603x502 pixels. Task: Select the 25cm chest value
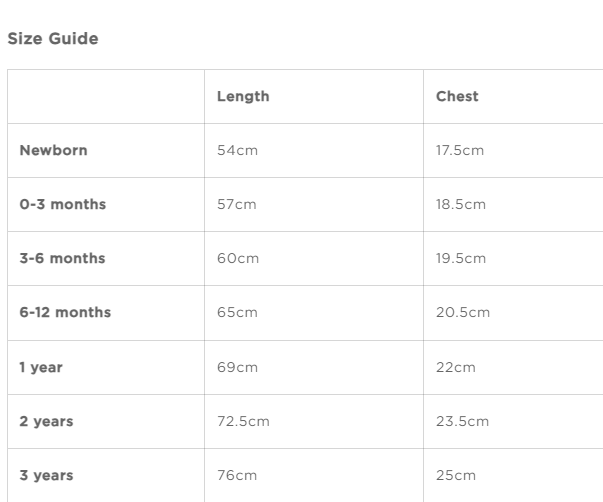pyautogui.click(x=456, y=475)
